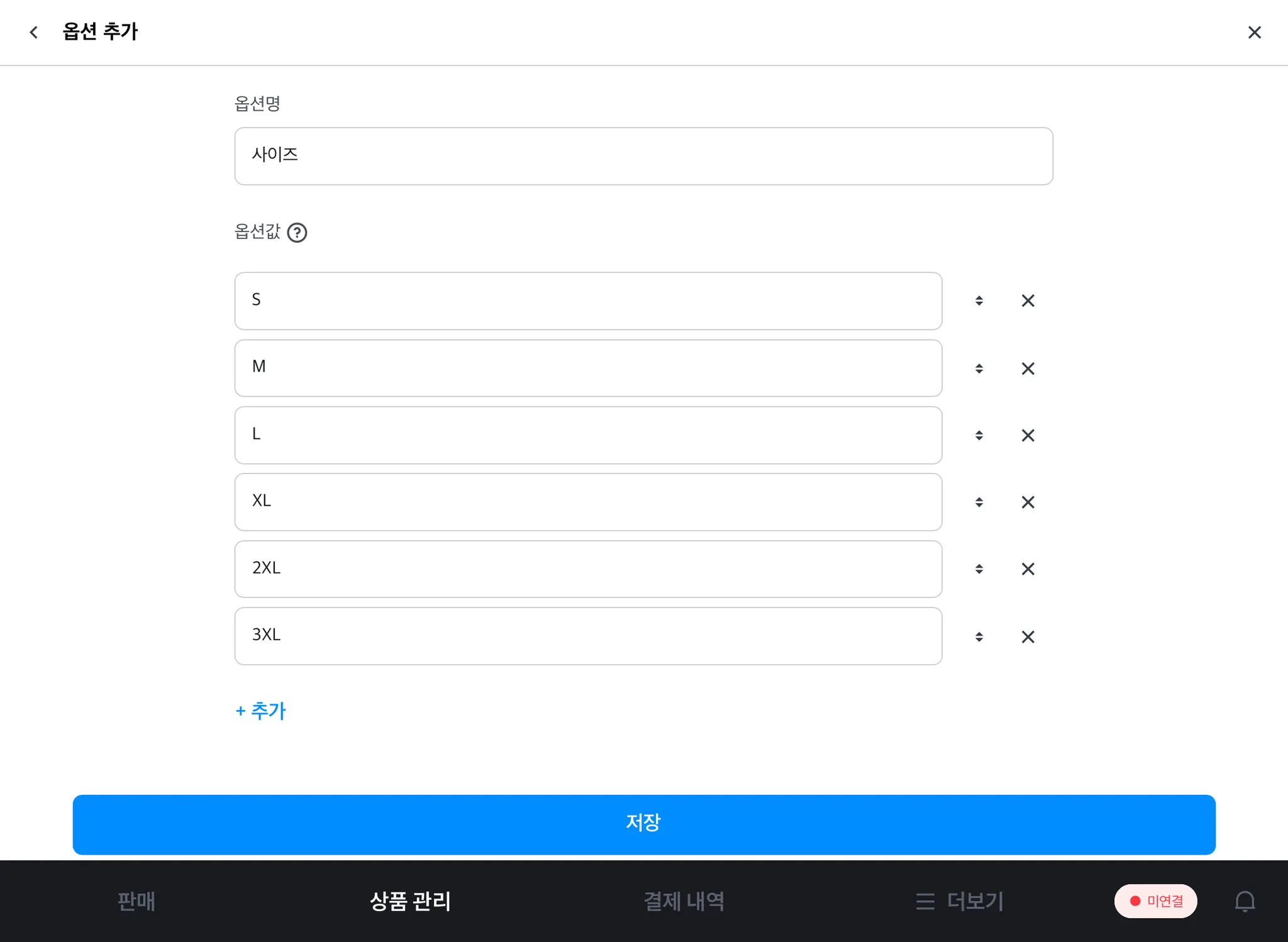Delete the 3XL option value row
The height and width of the screenshot is (942, 1288).
tap(1028, 636)
